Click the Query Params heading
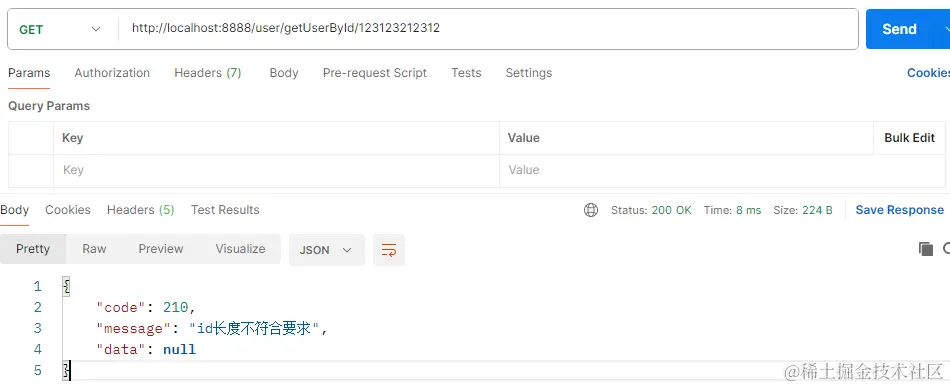 coord(48,105)
